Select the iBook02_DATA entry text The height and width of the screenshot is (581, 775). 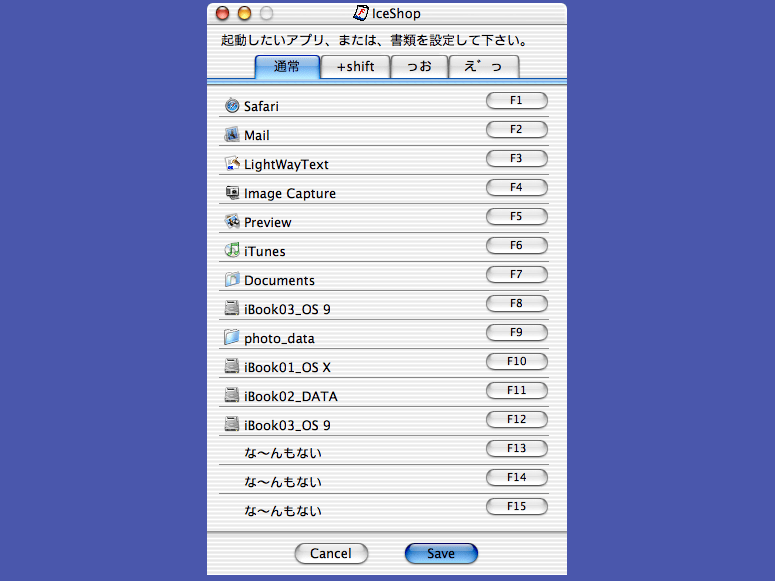coord(291,397)
